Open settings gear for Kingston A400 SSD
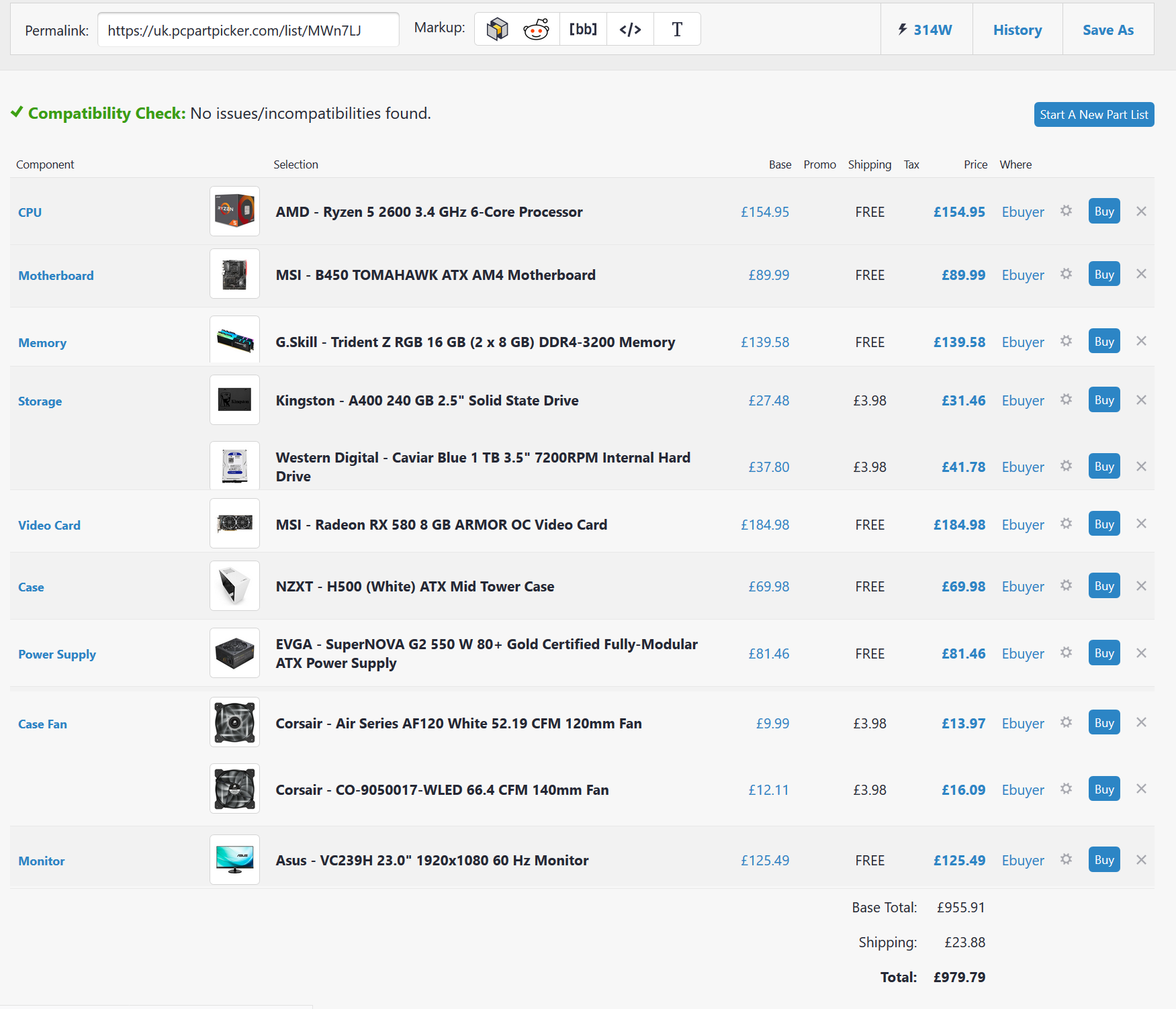1176x1009 pixels. point(1066,399)
